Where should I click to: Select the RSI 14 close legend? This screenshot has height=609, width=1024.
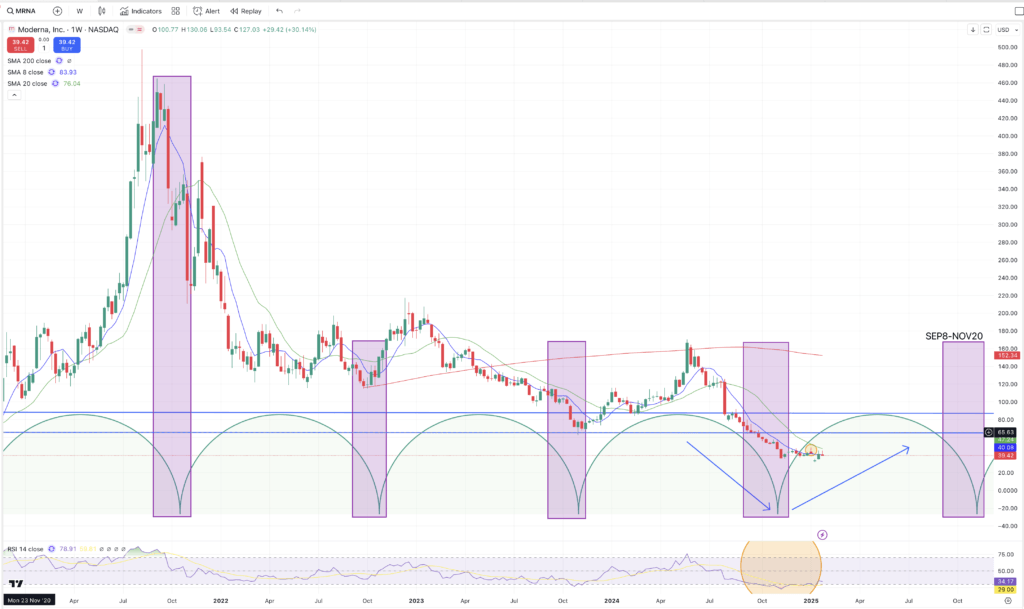(25, 549)
